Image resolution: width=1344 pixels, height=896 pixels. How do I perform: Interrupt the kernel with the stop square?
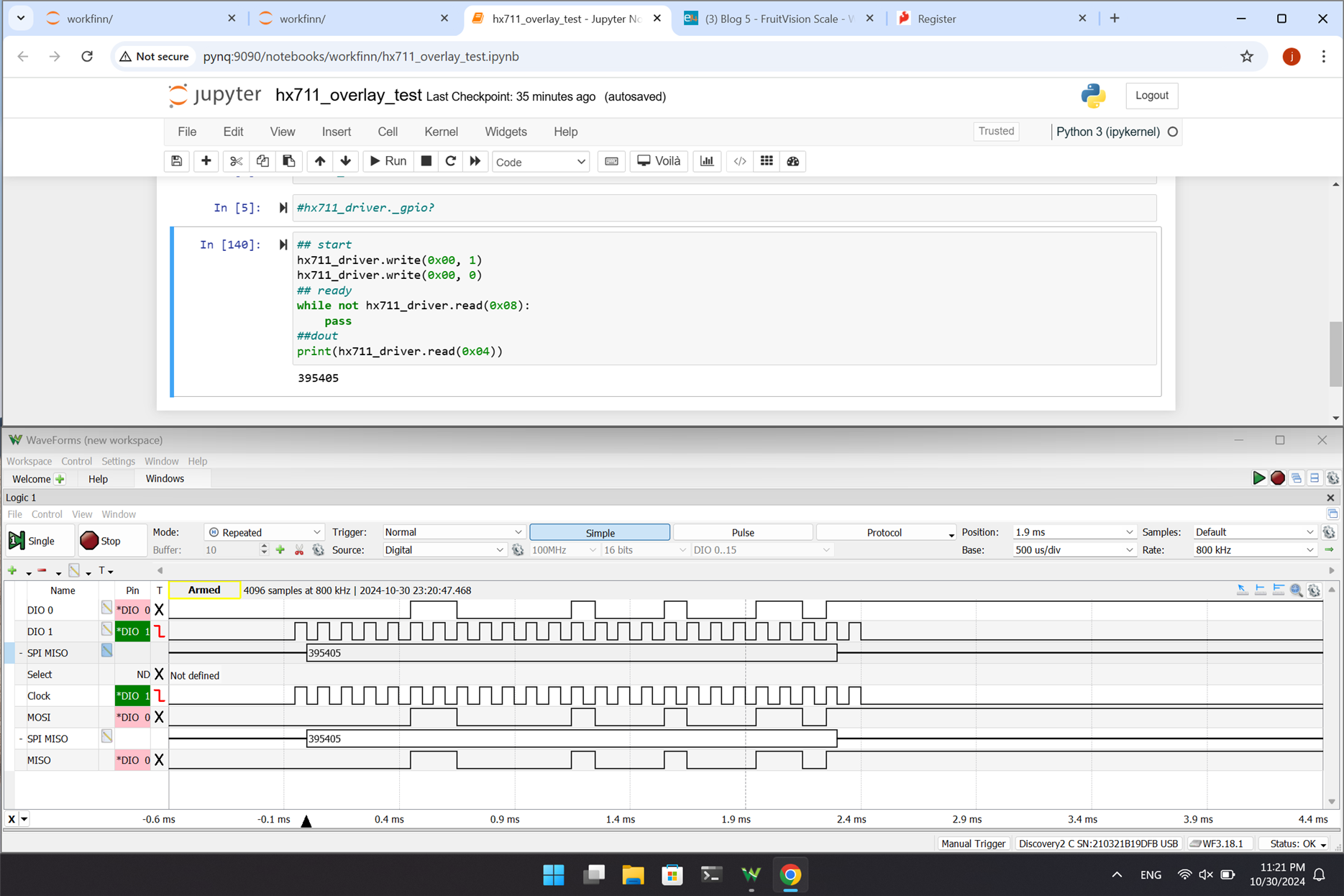pos(426,161)
